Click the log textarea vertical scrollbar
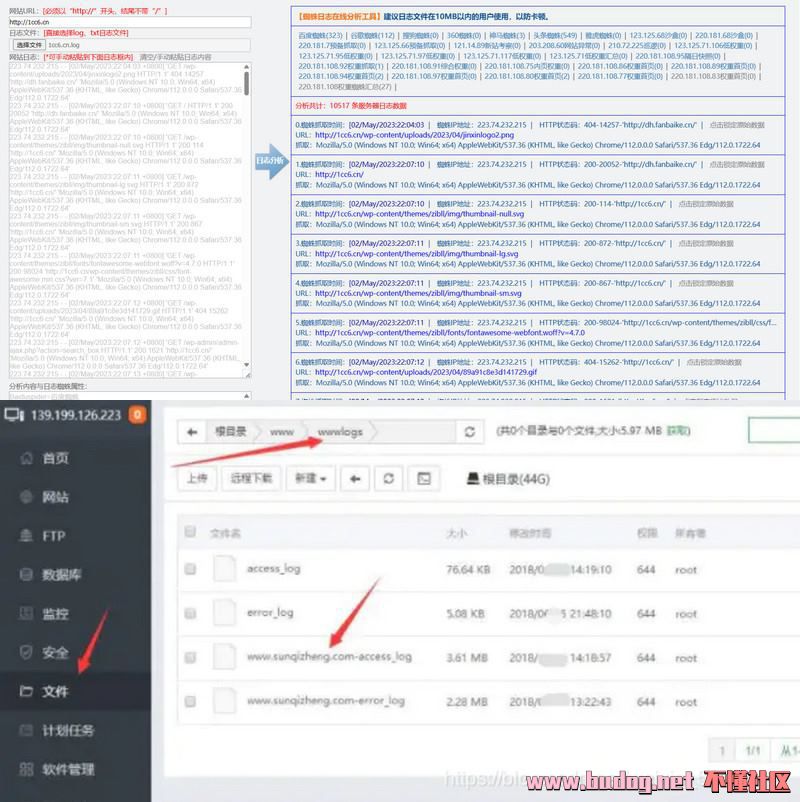The height and width of the screenshot is (802, 800). [247, 215]
